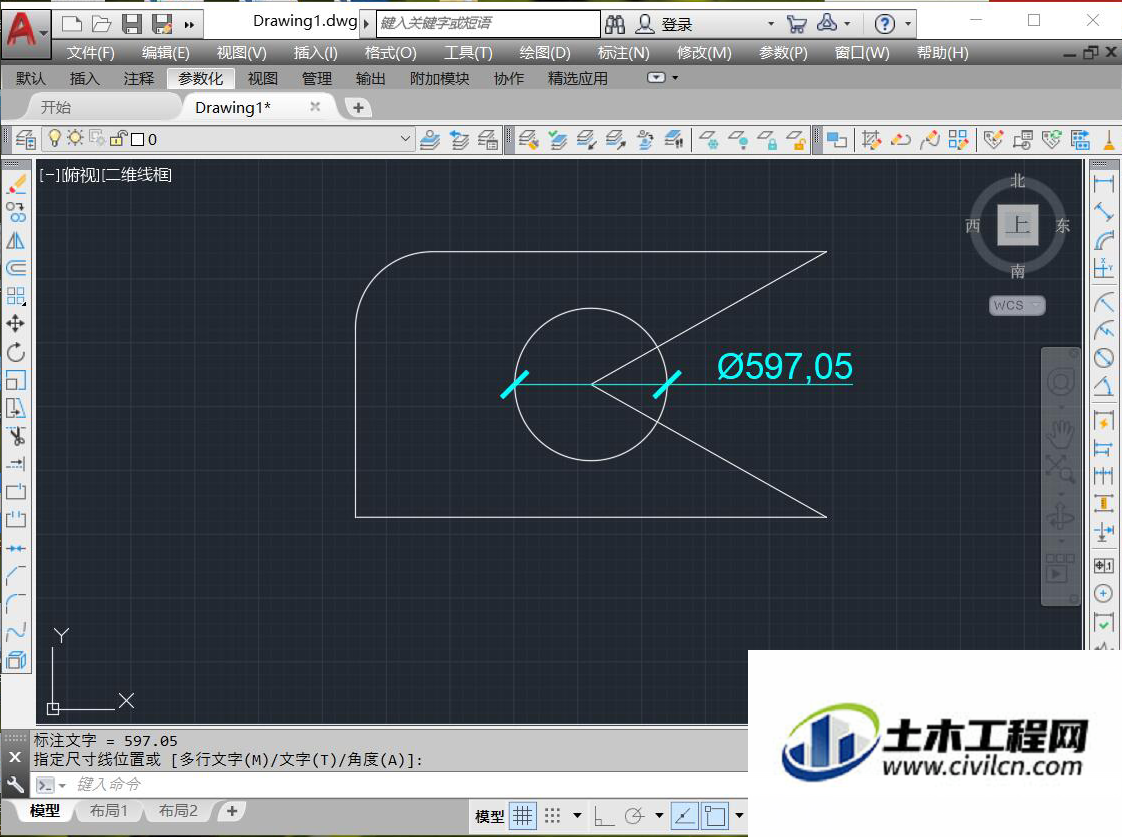
Task: Open the layer selection dropdown
Action: [405, 139]
